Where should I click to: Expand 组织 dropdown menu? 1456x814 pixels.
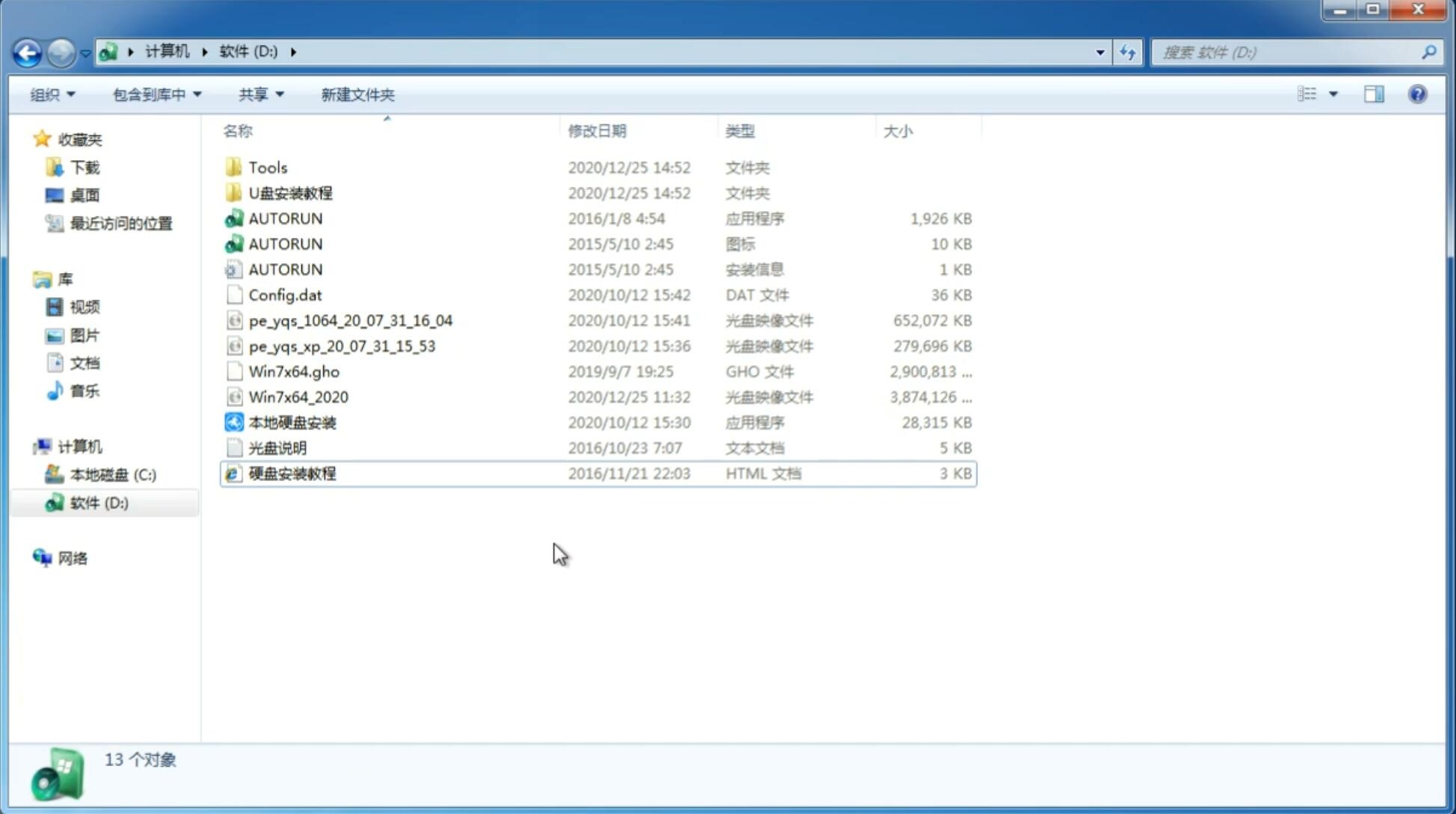[x=52, y=94]
